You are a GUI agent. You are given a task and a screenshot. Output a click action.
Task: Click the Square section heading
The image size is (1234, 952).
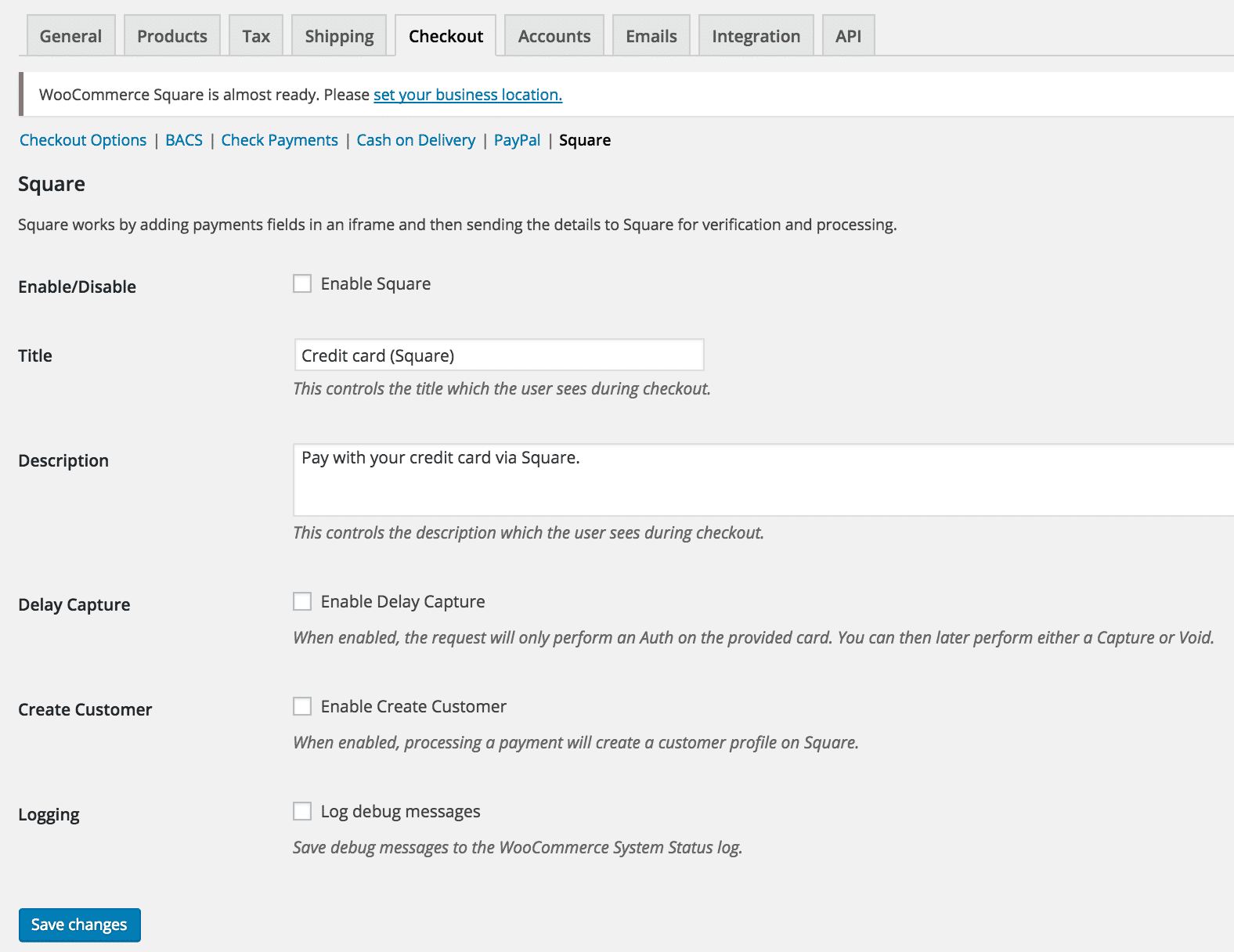(52, 185)
